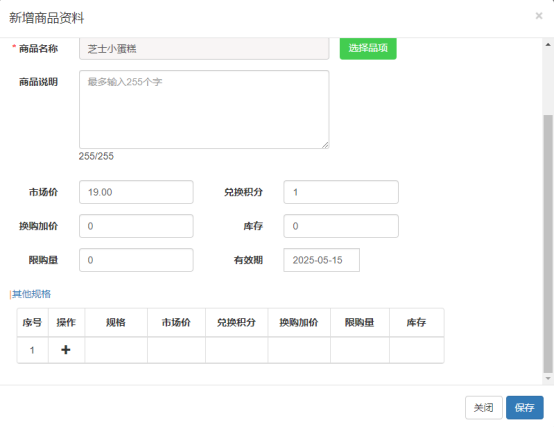Focus the 商品名称 input field
The width and height of the screenshot is (554, 427).
click(204, 48)
